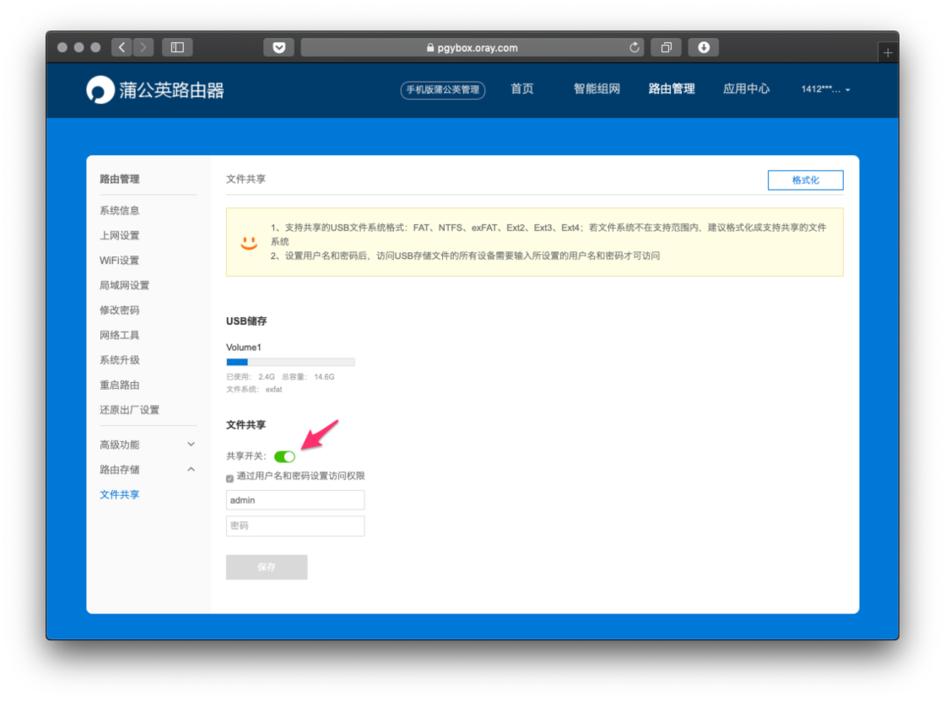Click the admin username field

(295, 500)
